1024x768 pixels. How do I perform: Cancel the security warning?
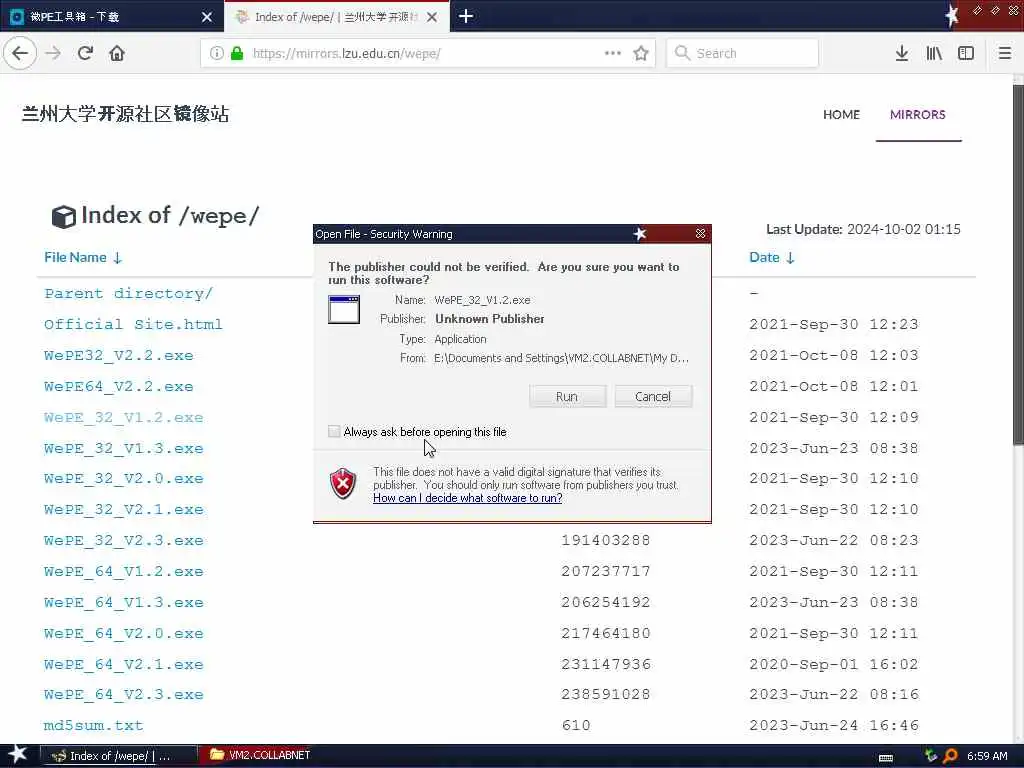pos(652,396)
